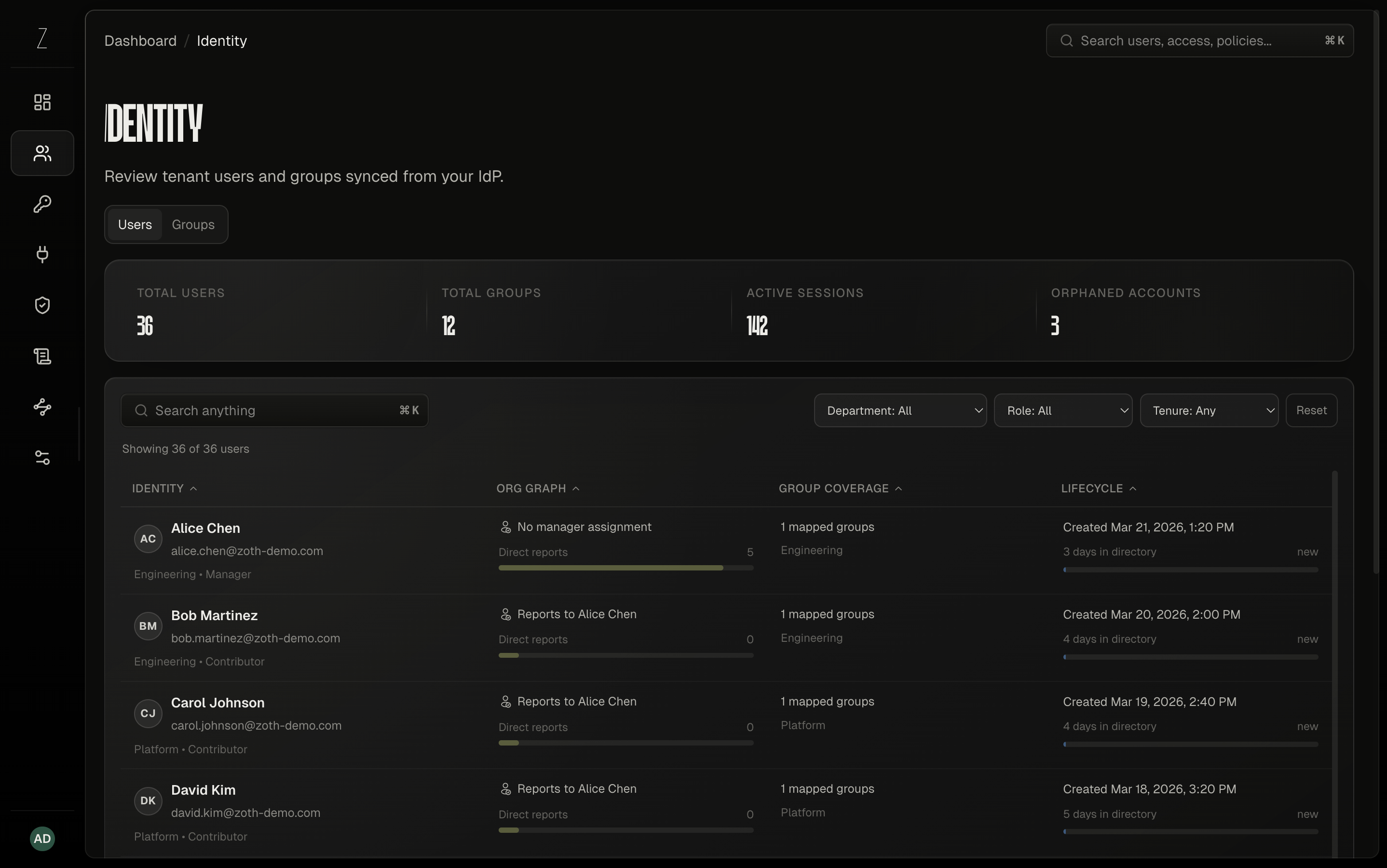Expand the Department: All dropdown
The width and height of the screenshot is (1387, 868).
click(900, 410)
